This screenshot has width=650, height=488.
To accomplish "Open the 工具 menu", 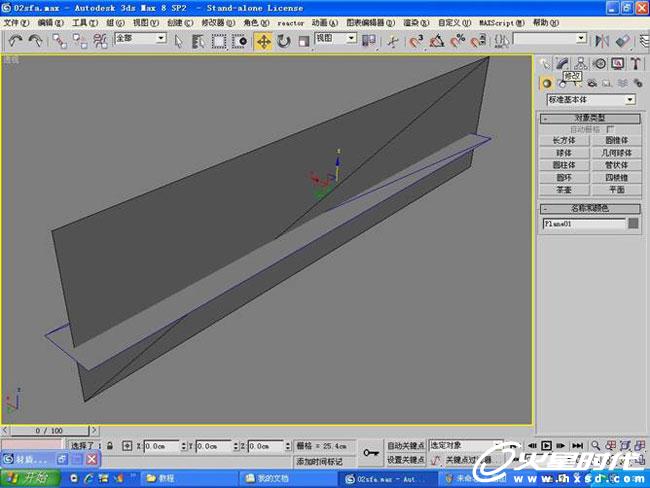I will (85, 23).
